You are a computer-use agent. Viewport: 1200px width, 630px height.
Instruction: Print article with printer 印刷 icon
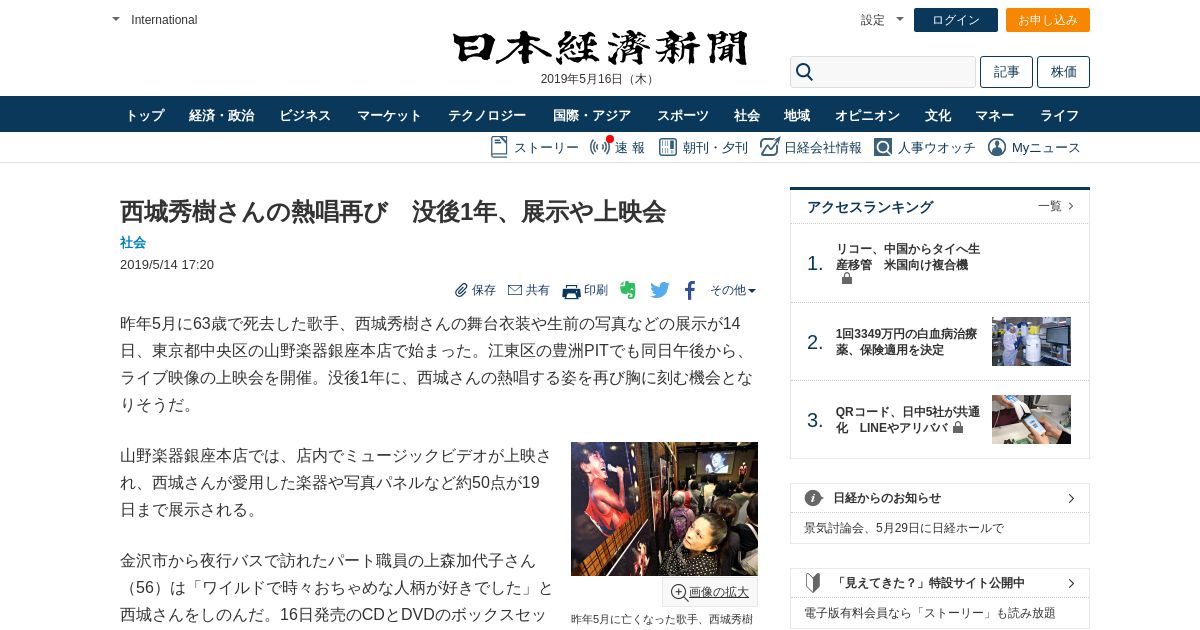(x=571, y=291)
